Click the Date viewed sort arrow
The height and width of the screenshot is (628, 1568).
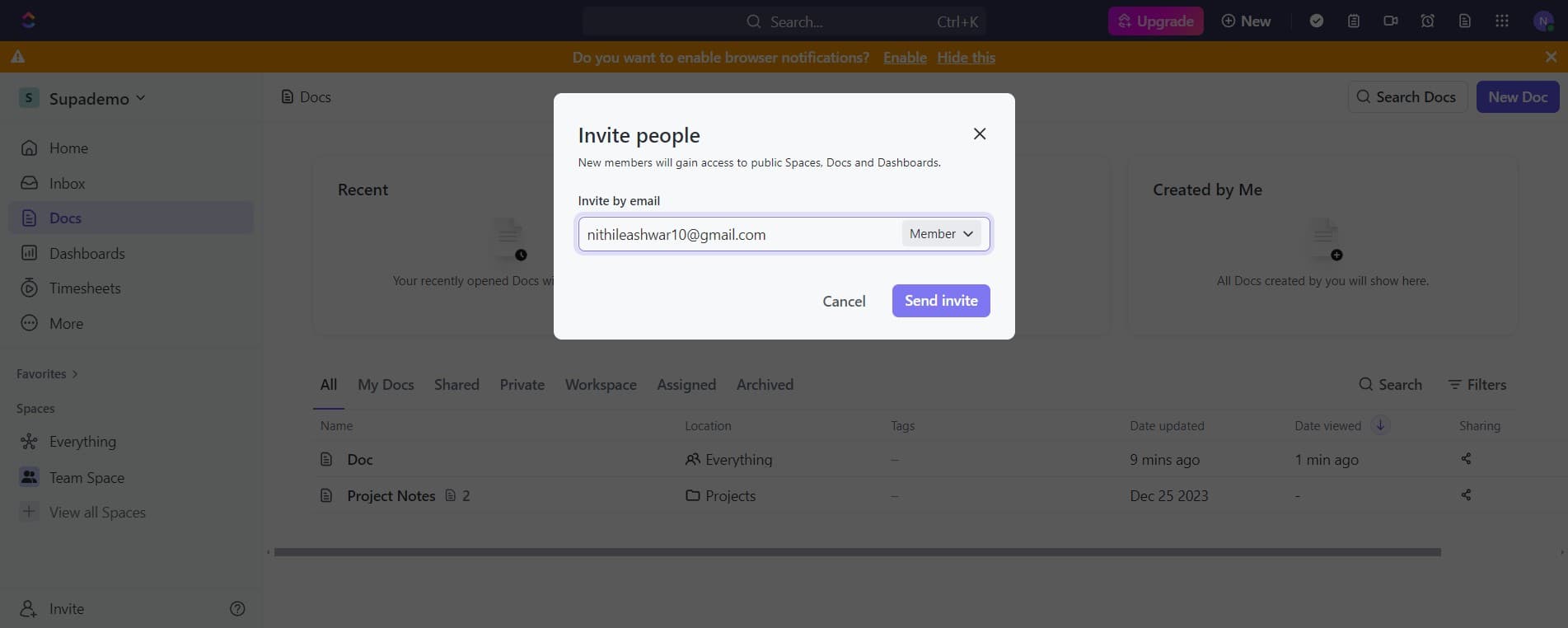1380,425
